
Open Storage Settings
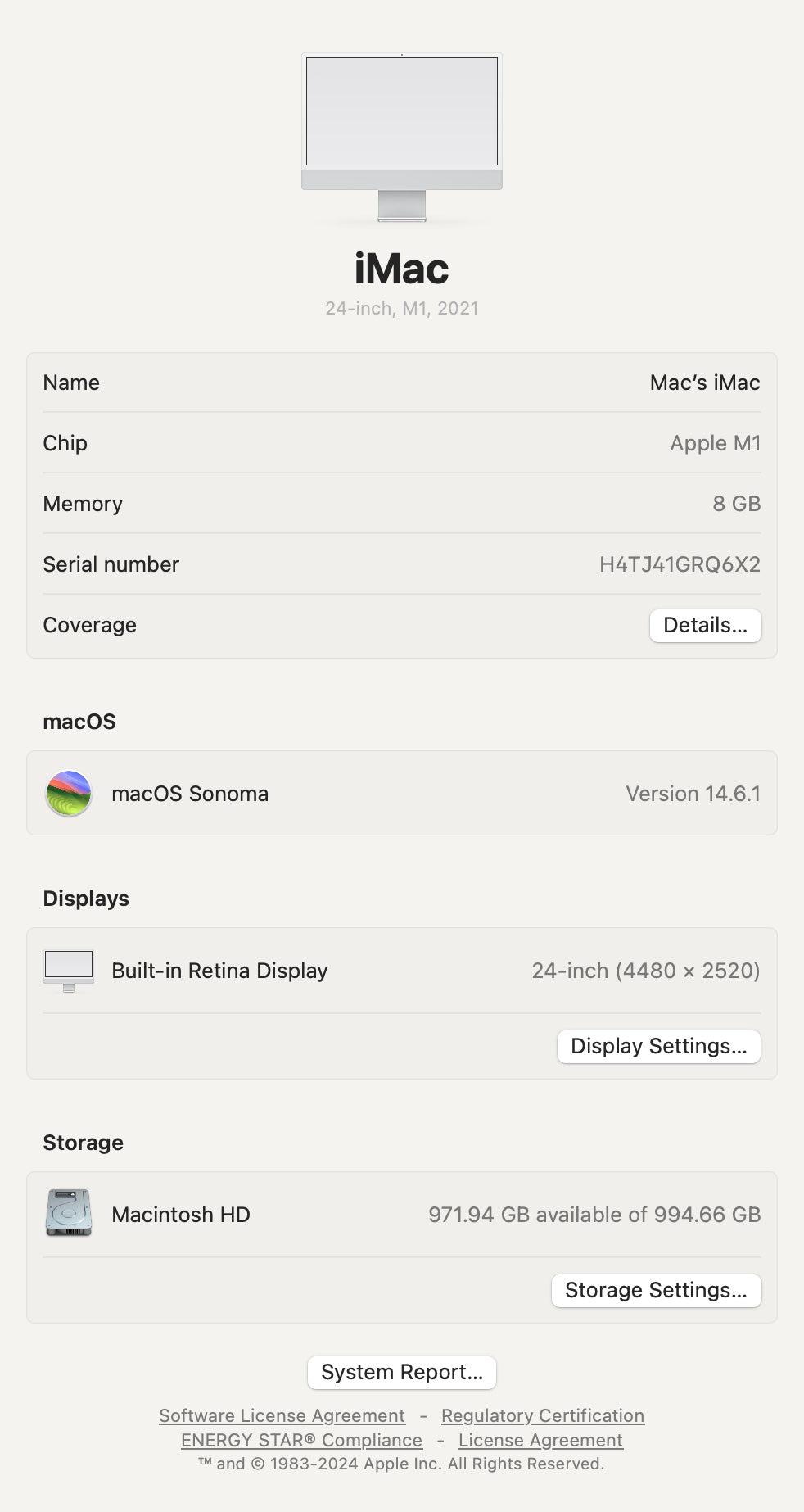click(x=655, y=1290)
